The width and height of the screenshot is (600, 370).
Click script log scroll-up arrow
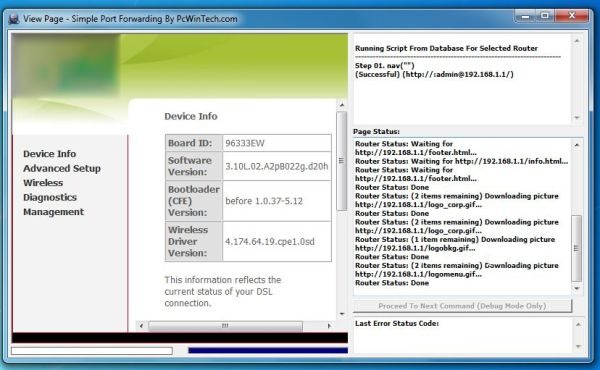577,41
